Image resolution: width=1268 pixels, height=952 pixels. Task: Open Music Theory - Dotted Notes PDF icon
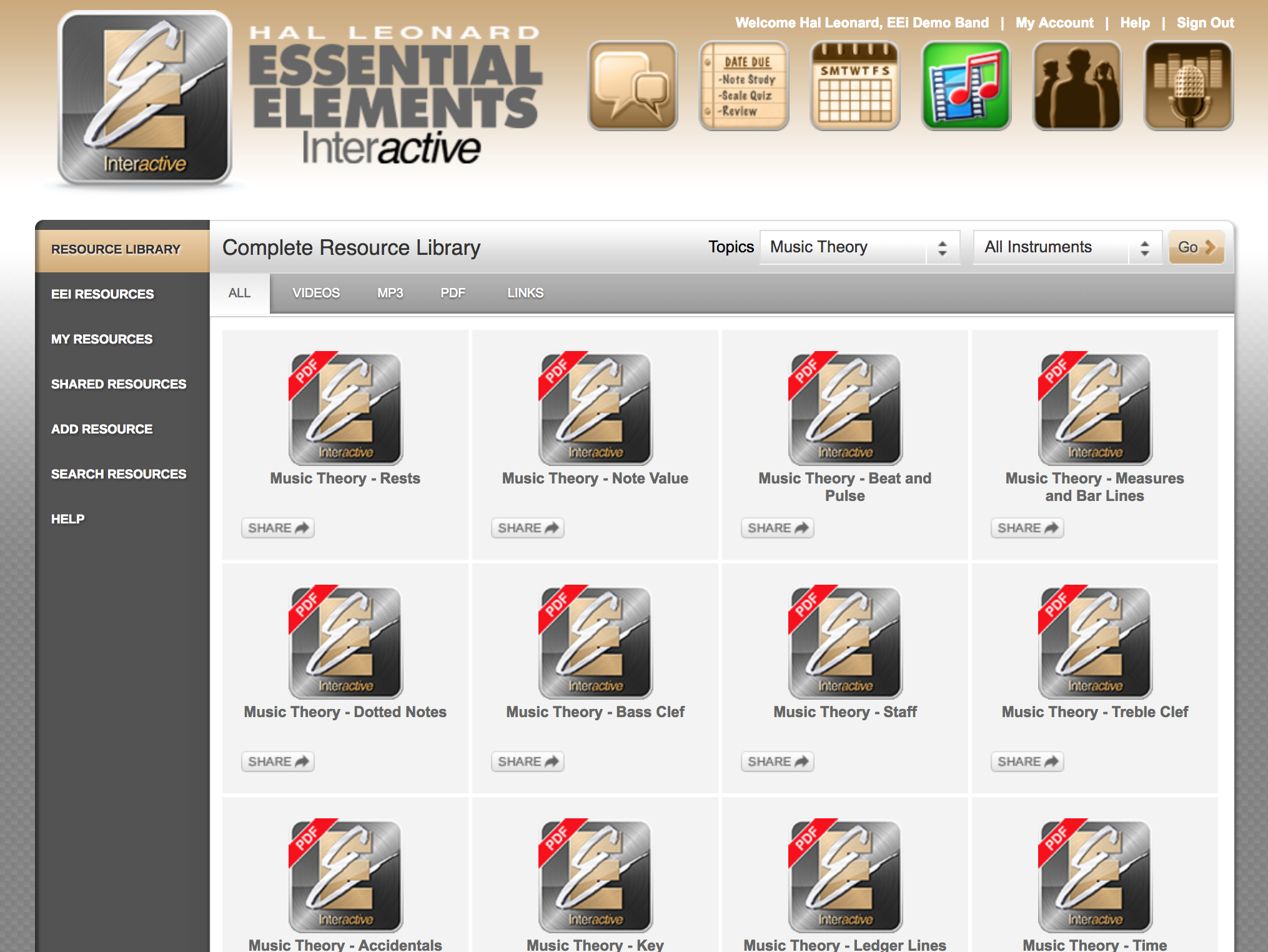345,642
